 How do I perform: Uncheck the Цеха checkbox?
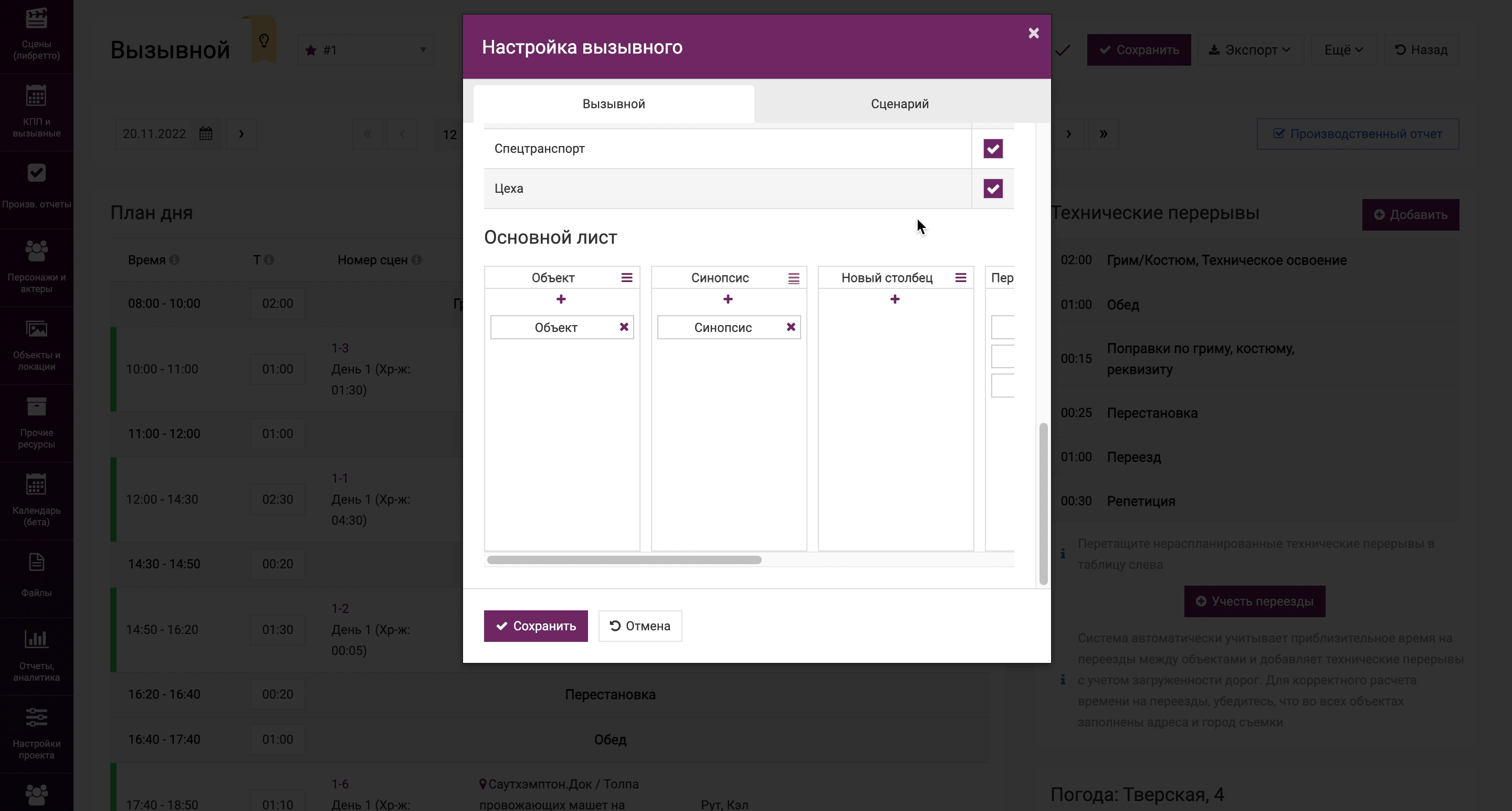point(993,189)
